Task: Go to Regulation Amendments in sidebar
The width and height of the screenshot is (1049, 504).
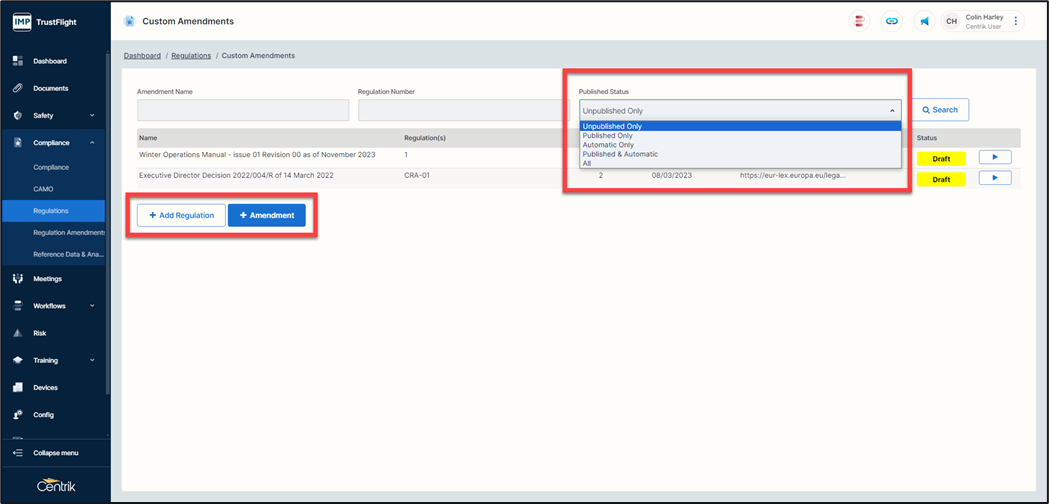Action: pos(68,232)
